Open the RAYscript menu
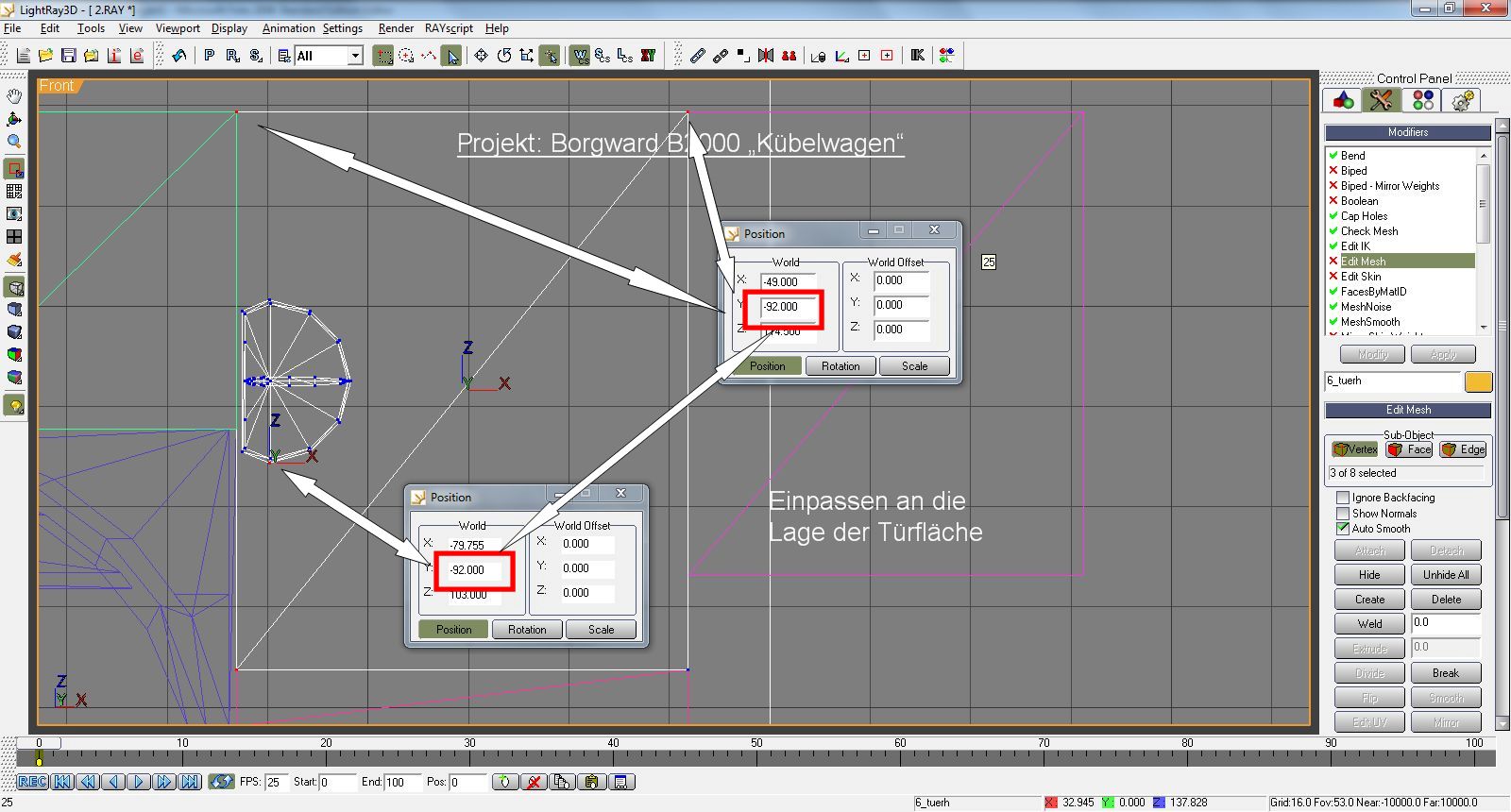The height and width of the screenshot is (812, 1511). (449, 28)
